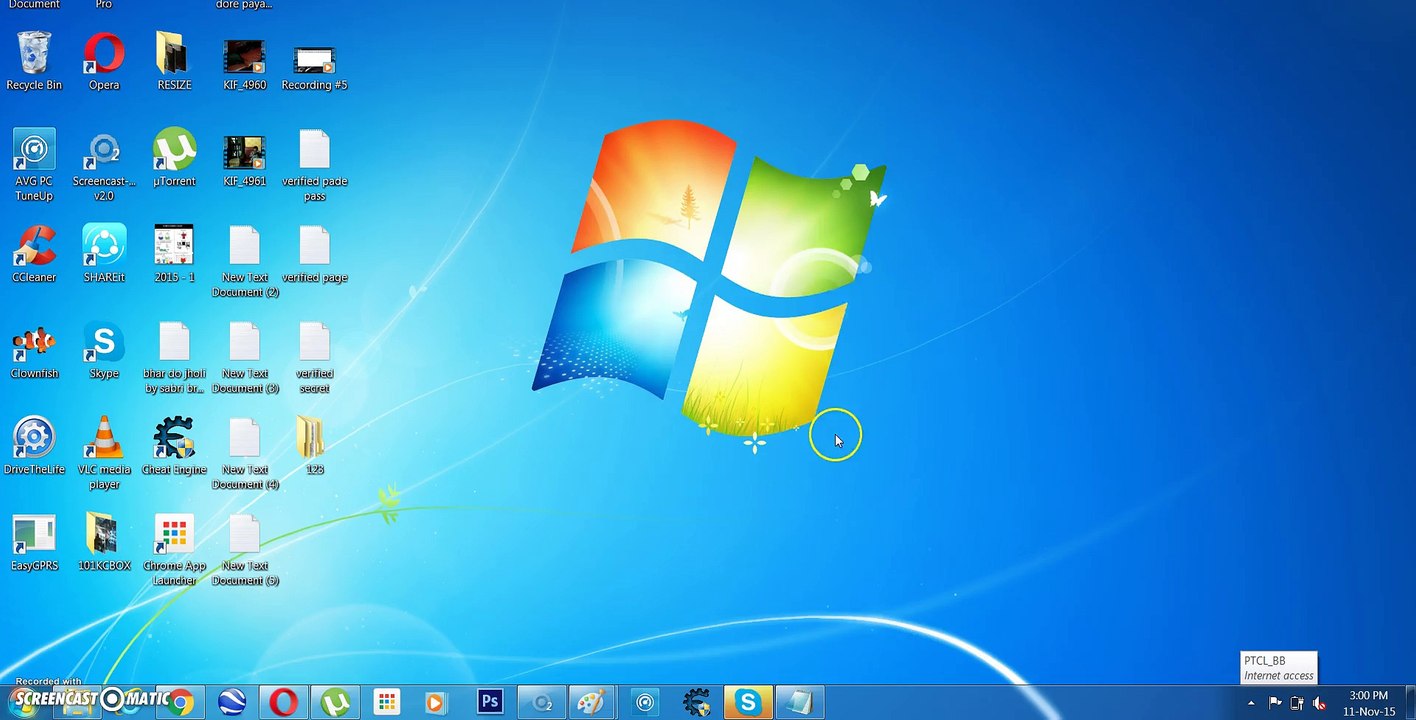Select the Skype desktop shortcut

point(104,349)
